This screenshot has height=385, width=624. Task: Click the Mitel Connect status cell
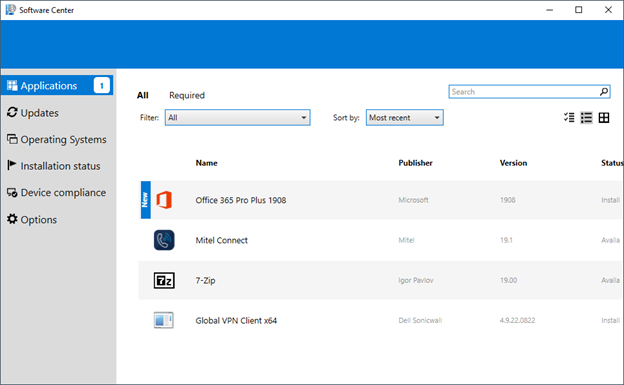click(x=610, y=240)
